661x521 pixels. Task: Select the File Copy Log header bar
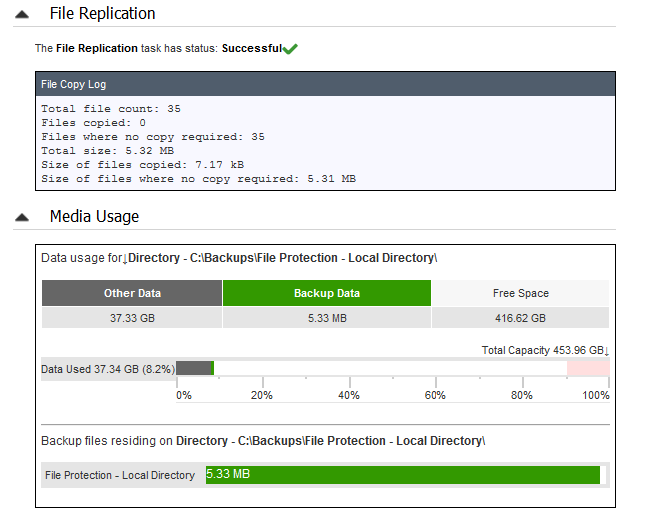pyautogui.click(x=325, y=84)
